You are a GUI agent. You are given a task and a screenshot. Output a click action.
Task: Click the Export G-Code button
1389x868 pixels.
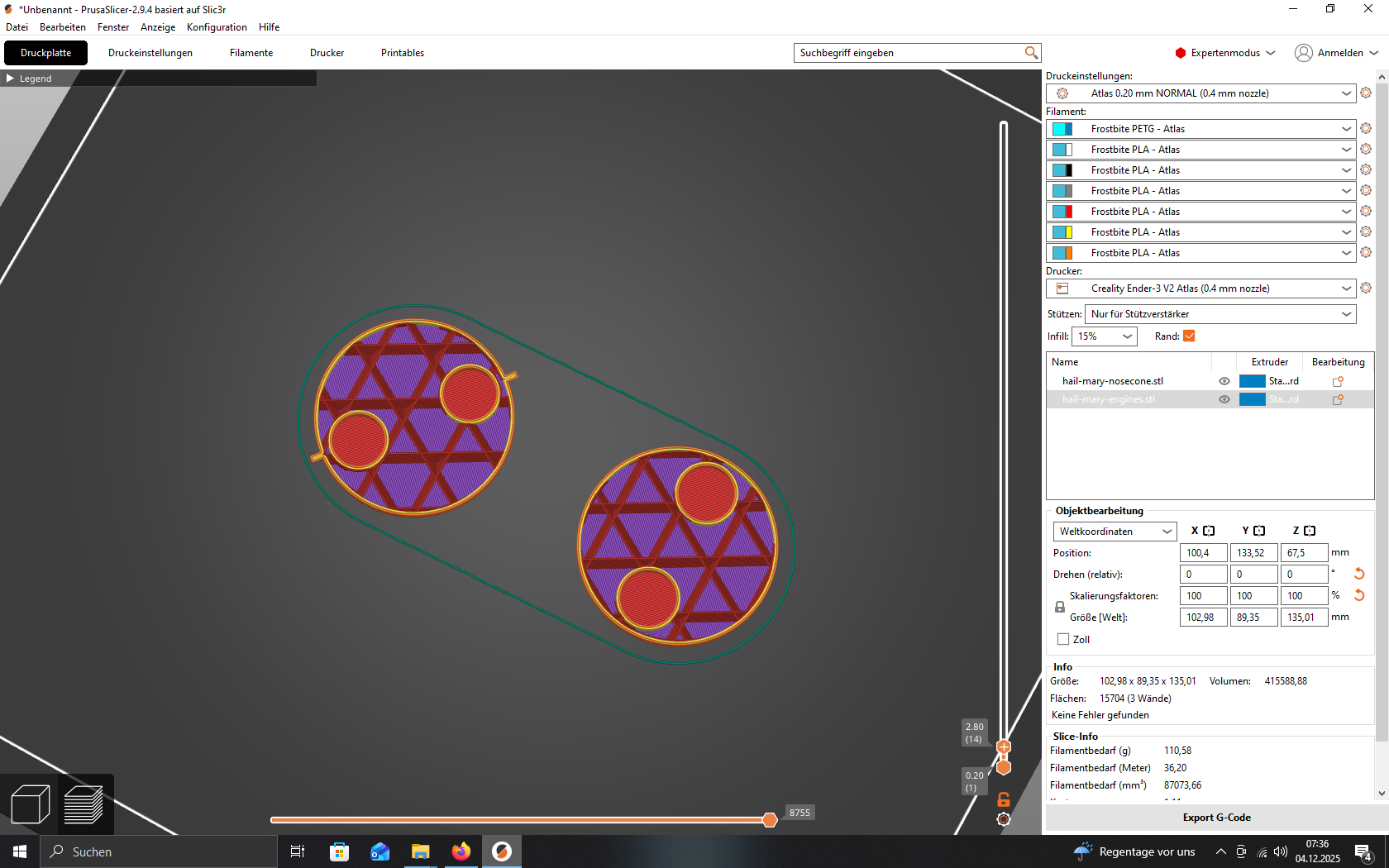coord(1216,818)
